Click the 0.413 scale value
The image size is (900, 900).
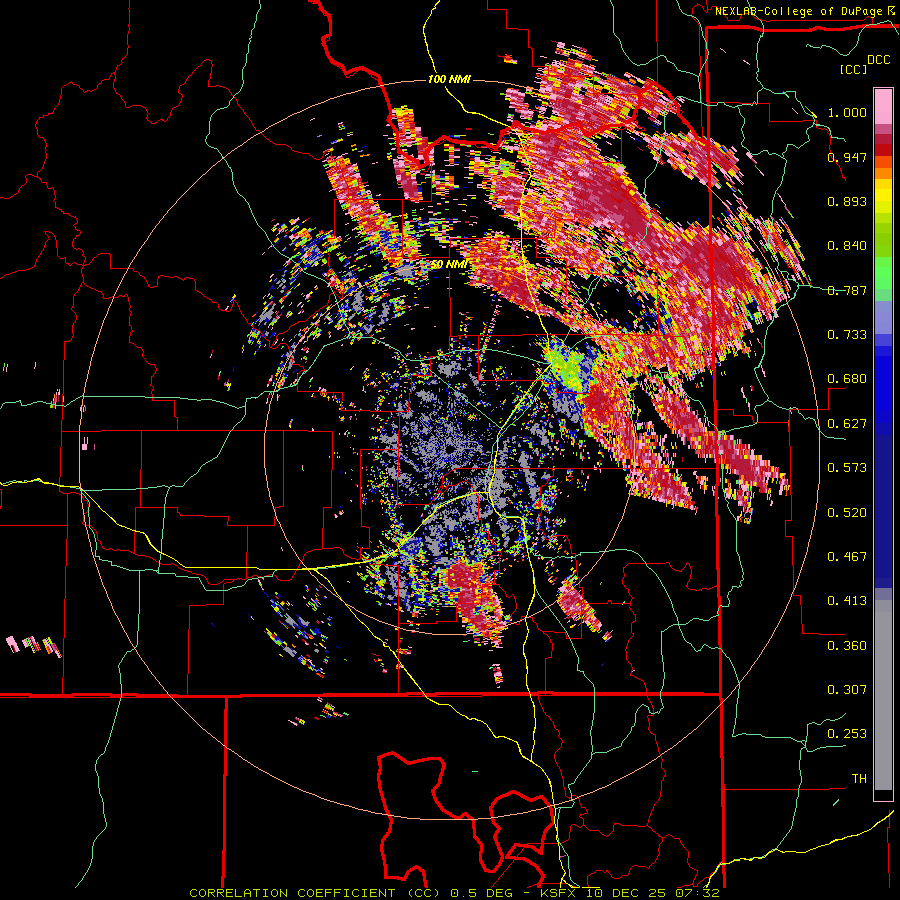(847, 601)
